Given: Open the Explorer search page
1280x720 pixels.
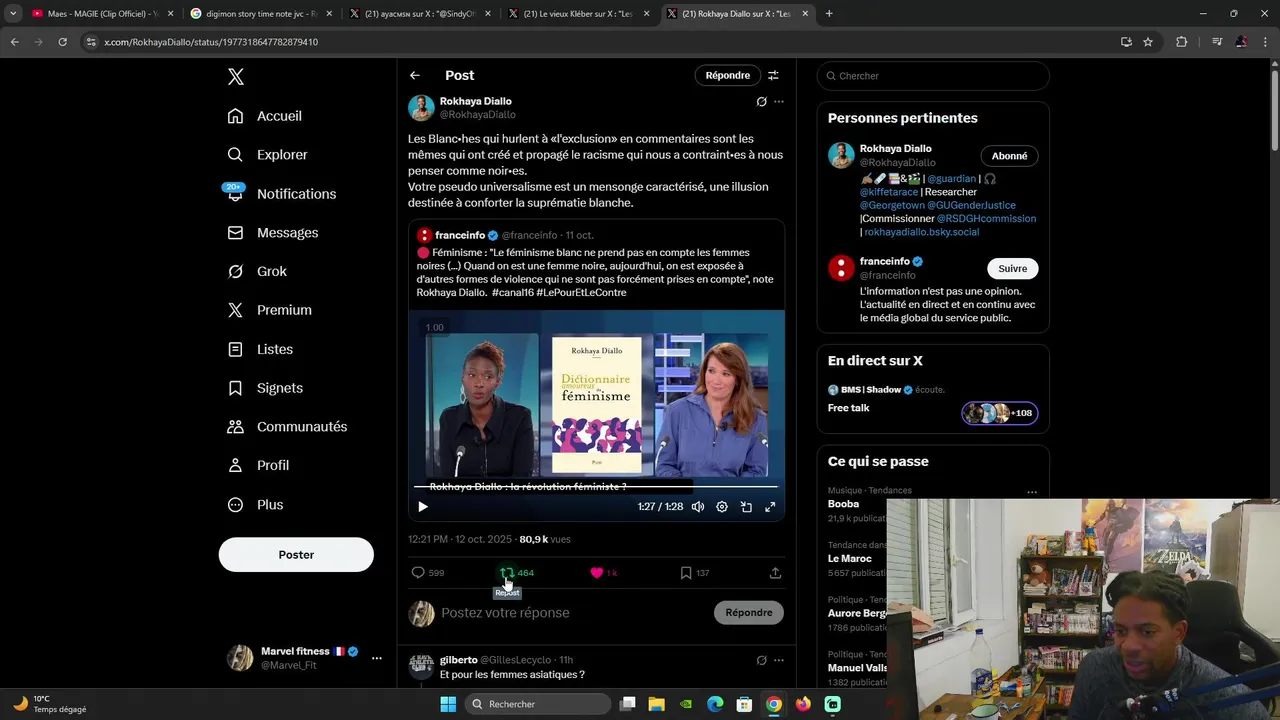Looking at the screenshot, I should [267, 155].
